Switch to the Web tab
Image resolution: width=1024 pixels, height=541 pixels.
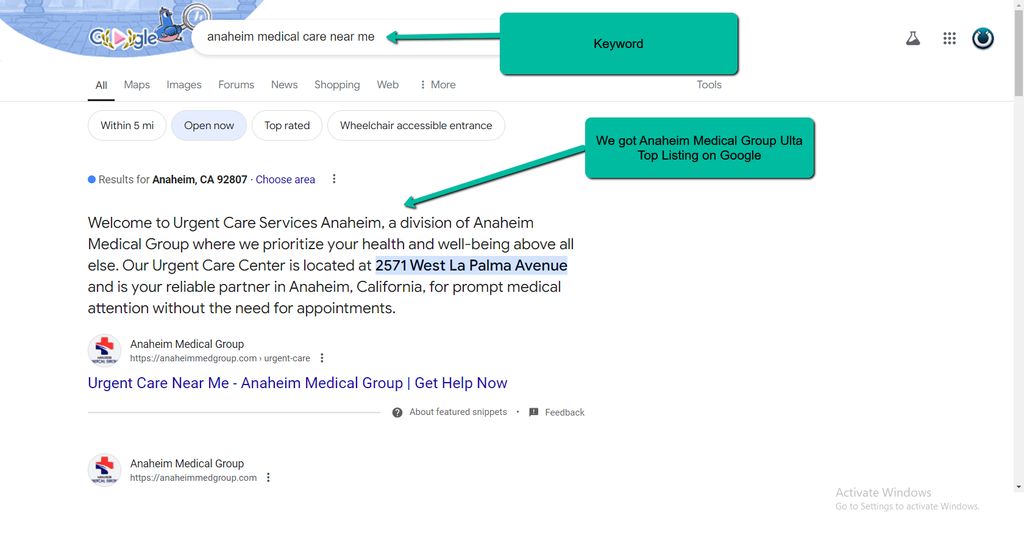pos(387,85)
